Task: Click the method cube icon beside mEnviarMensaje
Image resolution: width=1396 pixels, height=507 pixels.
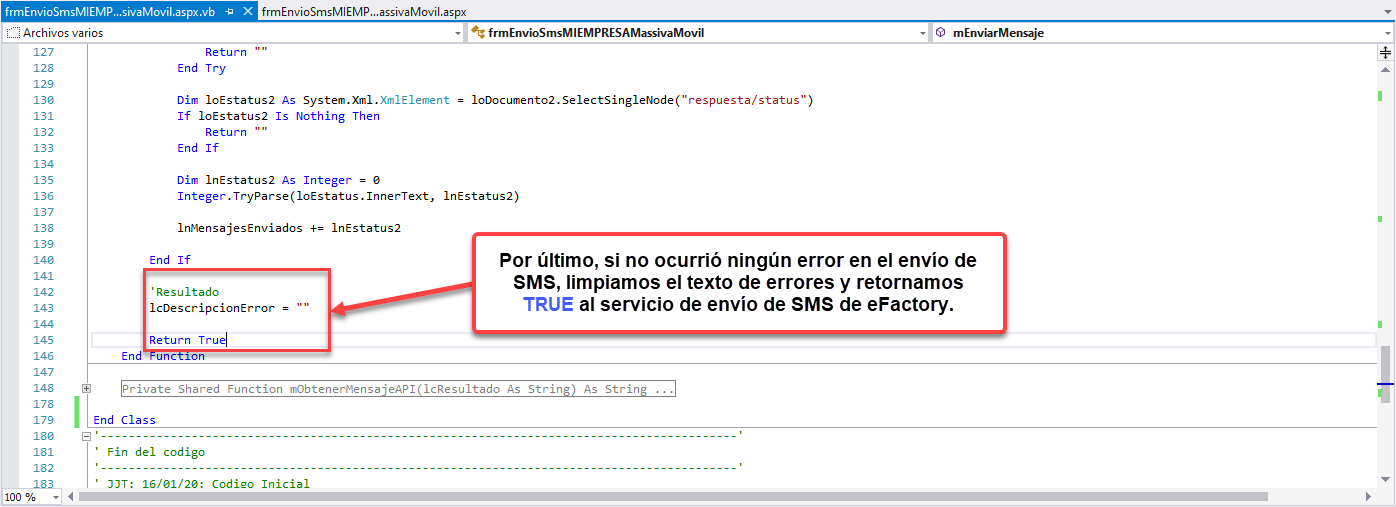Action: [x=941, y=33]
